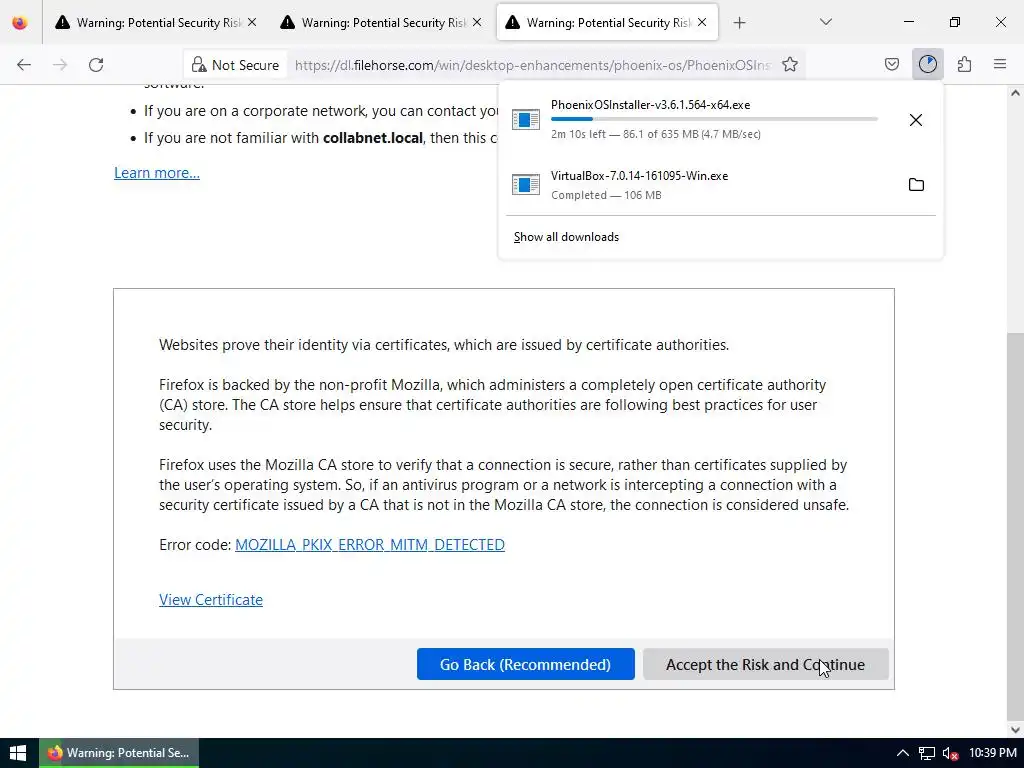Click the forward navigation arrow

click(x=60, y=65)
